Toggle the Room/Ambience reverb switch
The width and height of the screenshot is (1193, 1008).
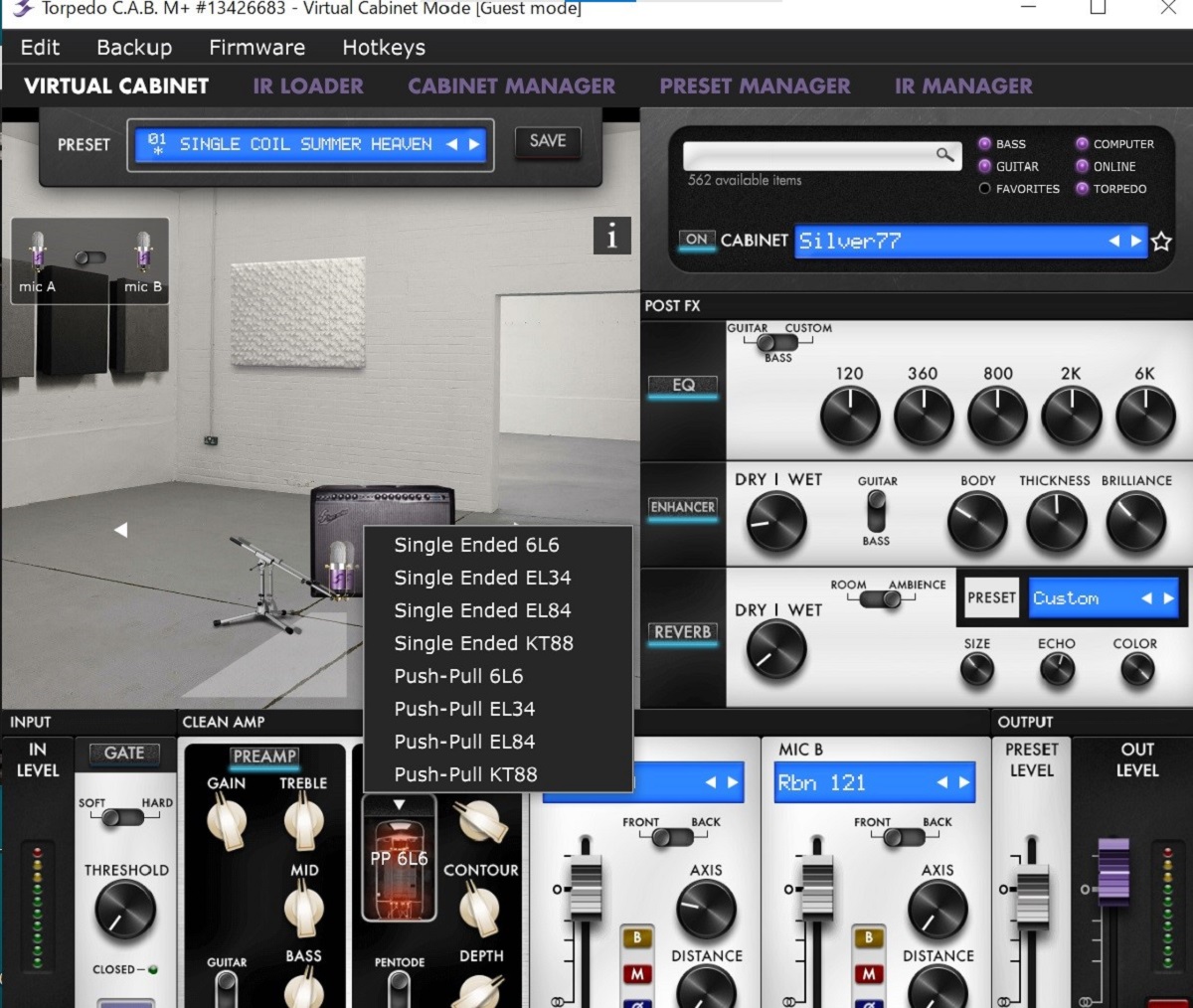pyautogui.click(x=880, y=599)
